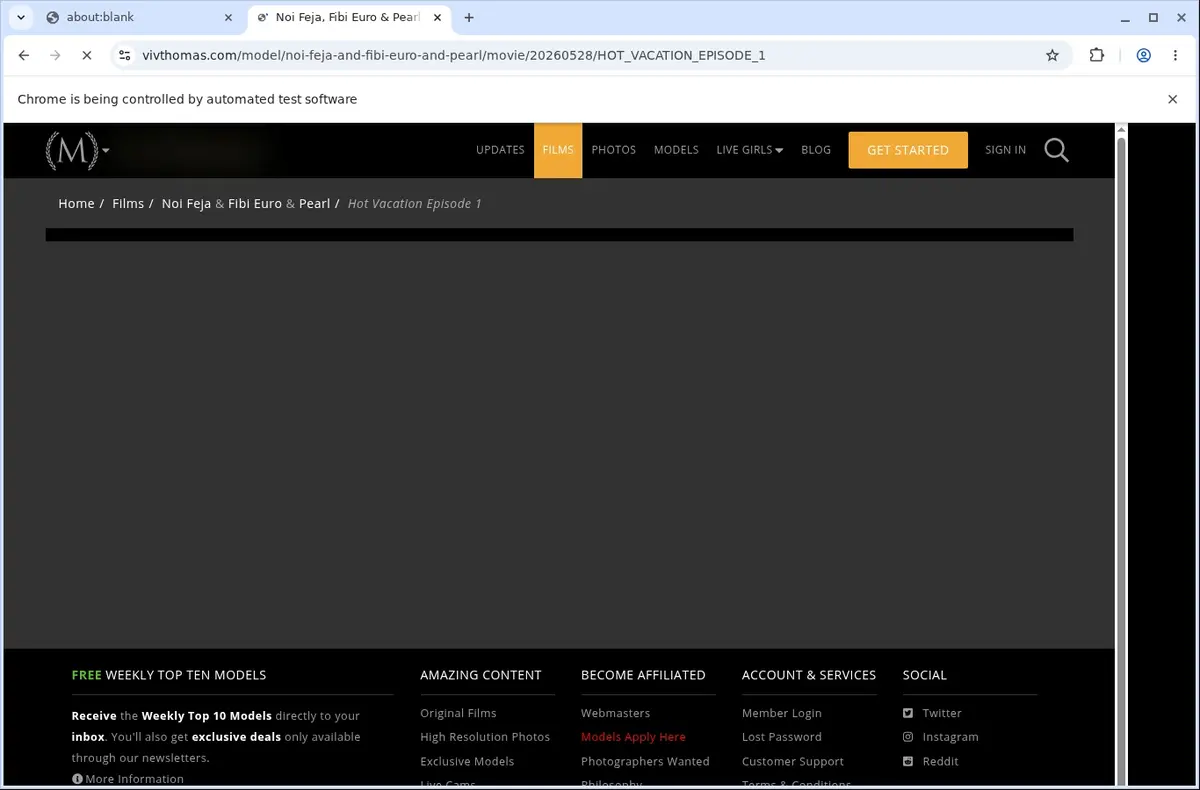Viewport: 1200px width, 790px height.
Task: Open Member Login link
Action: (782, 713)
